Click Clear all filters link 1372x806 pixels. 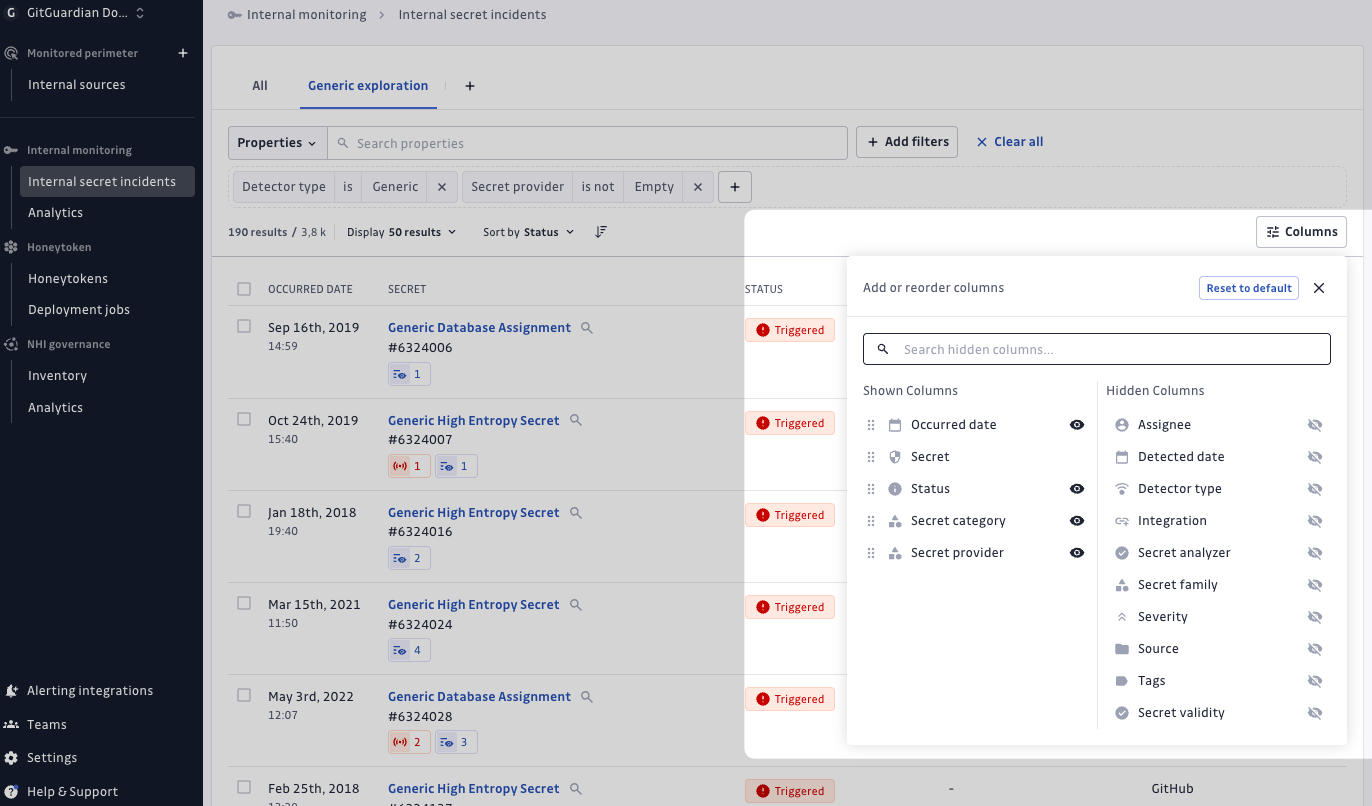tap(1010, 142)
